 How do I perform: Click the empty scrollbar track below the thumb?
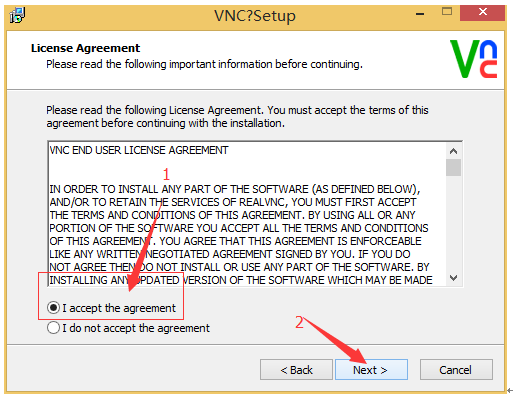[x=453, y=223]
